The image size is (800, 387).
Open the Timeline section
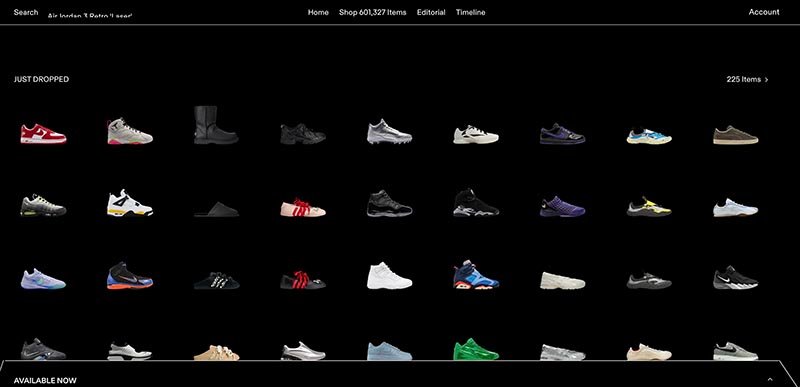pyautogui.click(x=470, y=12)
